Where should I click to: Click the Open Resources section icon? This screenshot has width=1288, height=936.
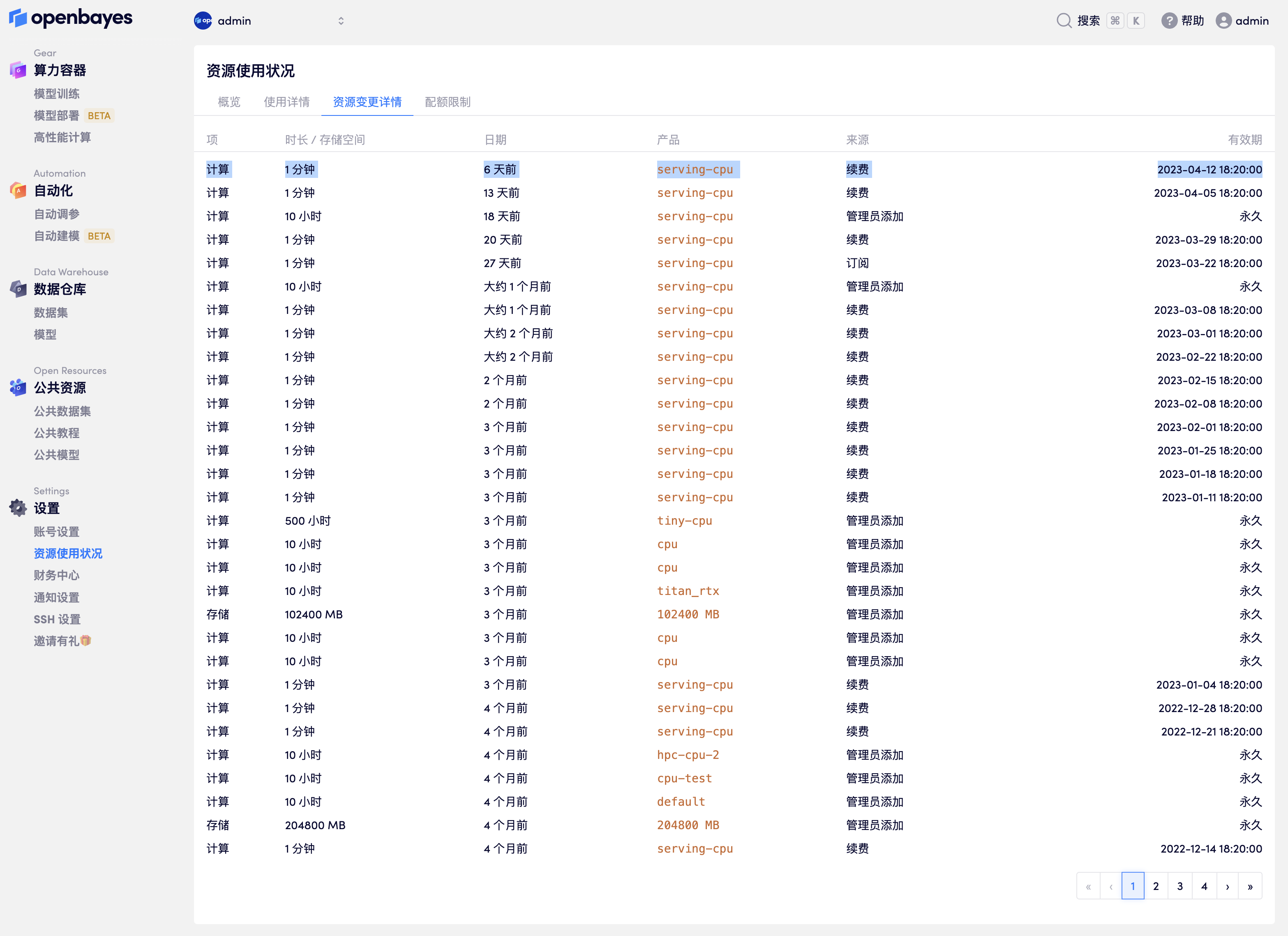[x=18, y=388]
